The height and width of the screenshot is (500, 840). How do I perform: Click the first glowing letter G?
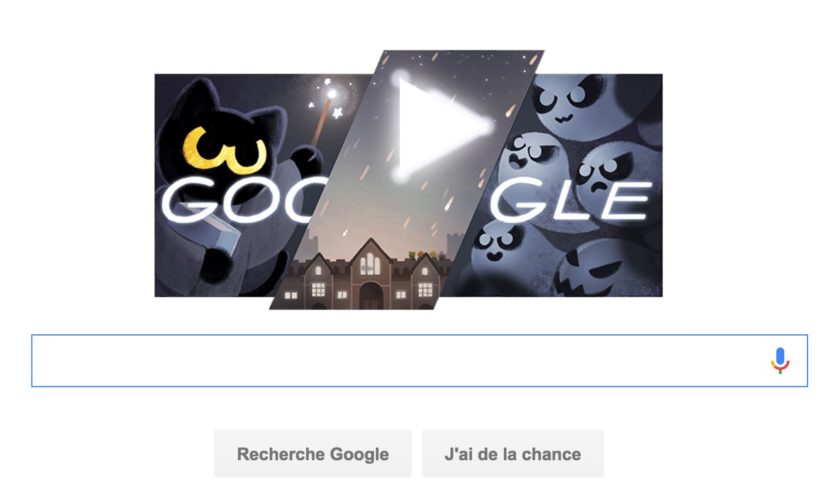click(189, 202)
